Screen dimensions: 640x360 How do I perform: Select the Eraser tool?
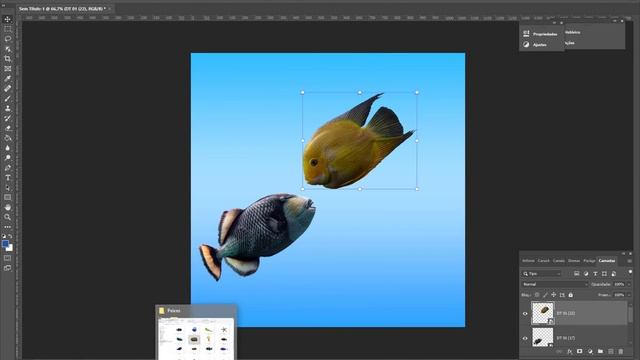(7, 128)
